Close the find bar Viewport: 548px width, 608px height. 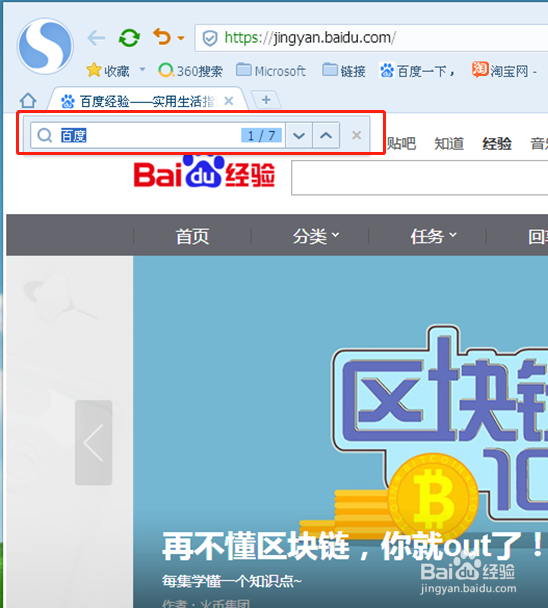coord(356,135)
